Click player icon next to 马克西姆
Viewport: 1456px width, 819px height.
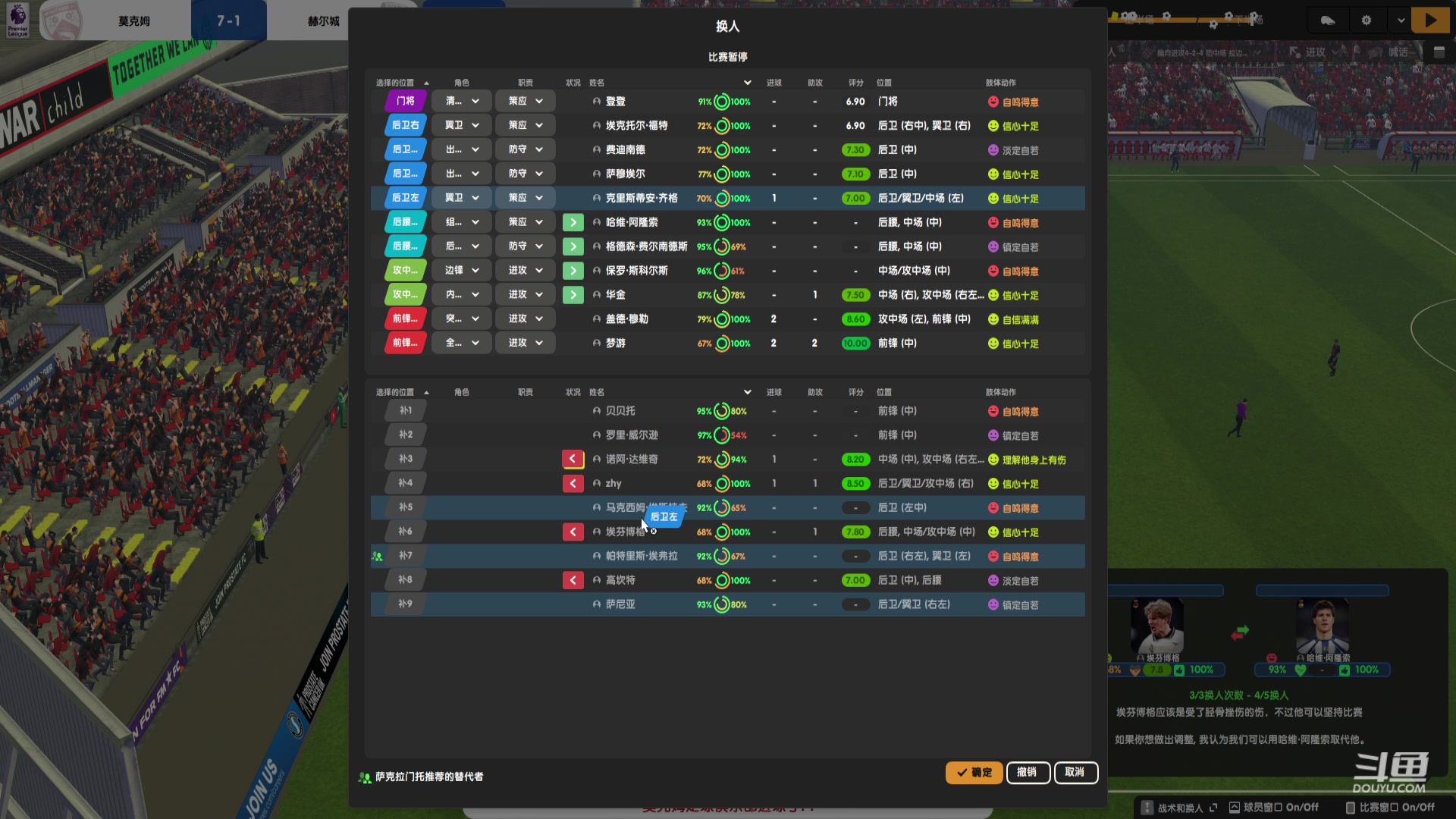tap(597, 507)
